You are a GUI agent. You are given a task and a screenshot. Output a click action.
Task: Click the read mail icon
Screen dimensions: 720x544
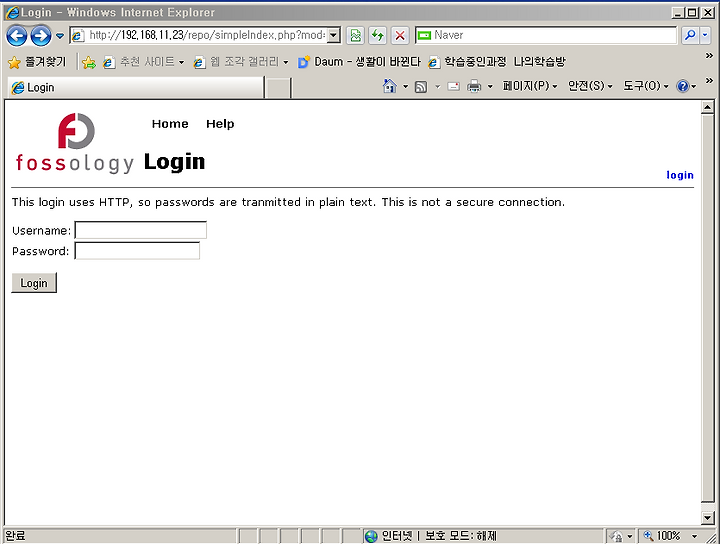(453, 86)
